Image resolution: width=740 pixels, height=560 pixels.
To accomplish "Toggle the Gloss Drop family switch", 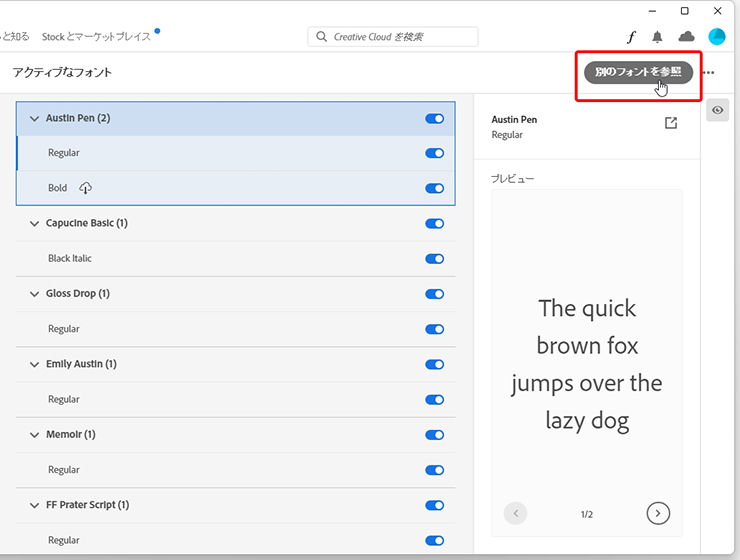I will [x=434, y=294].
